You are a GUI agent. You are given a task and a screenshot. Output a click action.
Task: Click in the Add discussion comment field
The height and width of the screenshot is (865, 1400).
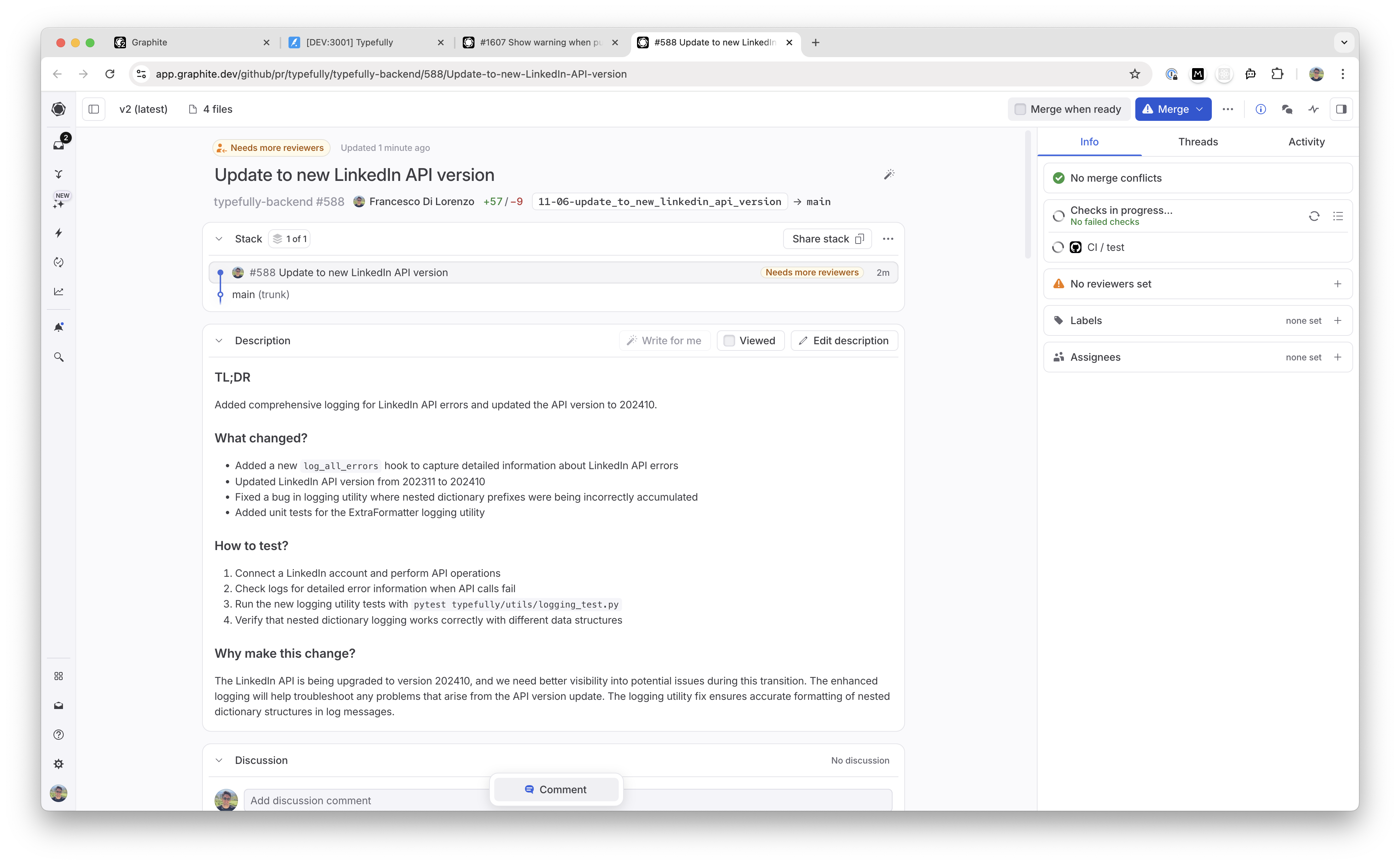(x=567, y=800)
